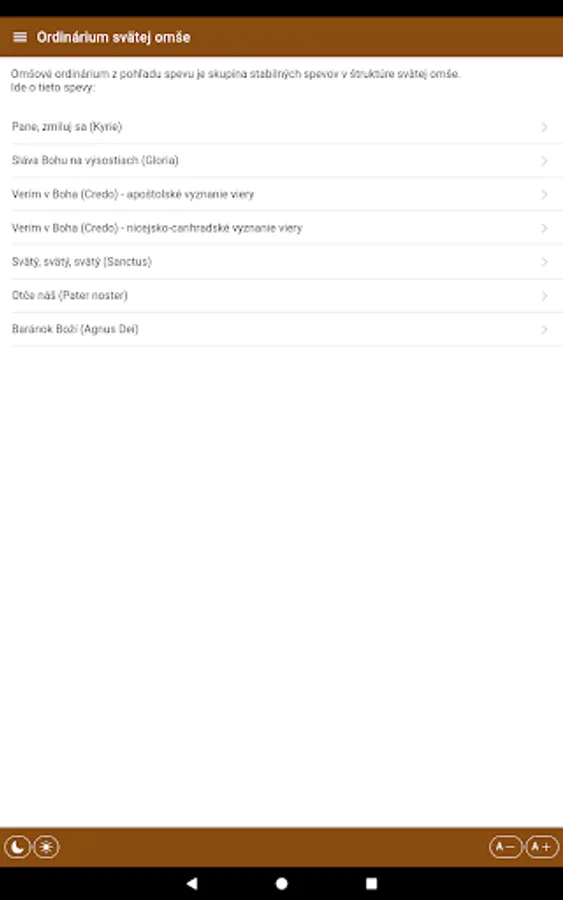This screenshot has height=900, width=563.
Task: Click chevron arrow beside Agnus Dei row
Action: (544, 329)
